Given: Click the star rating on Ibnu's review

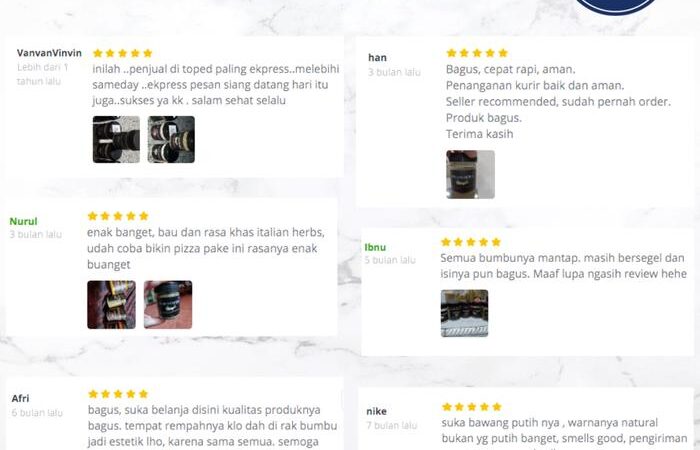Looking at the screenshot, I should 471,242.
